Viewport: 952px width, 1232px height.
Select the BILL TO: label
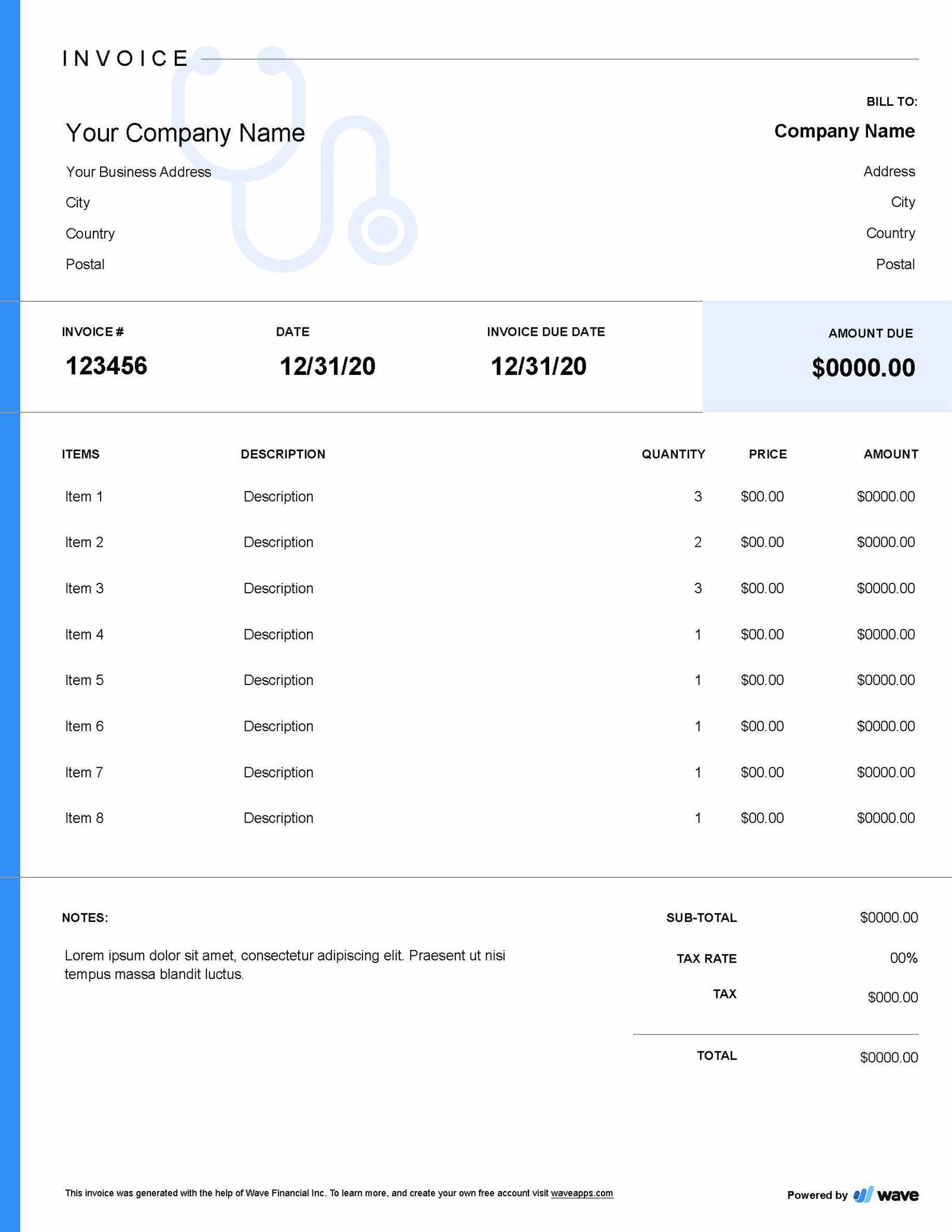tap(891, 102)
